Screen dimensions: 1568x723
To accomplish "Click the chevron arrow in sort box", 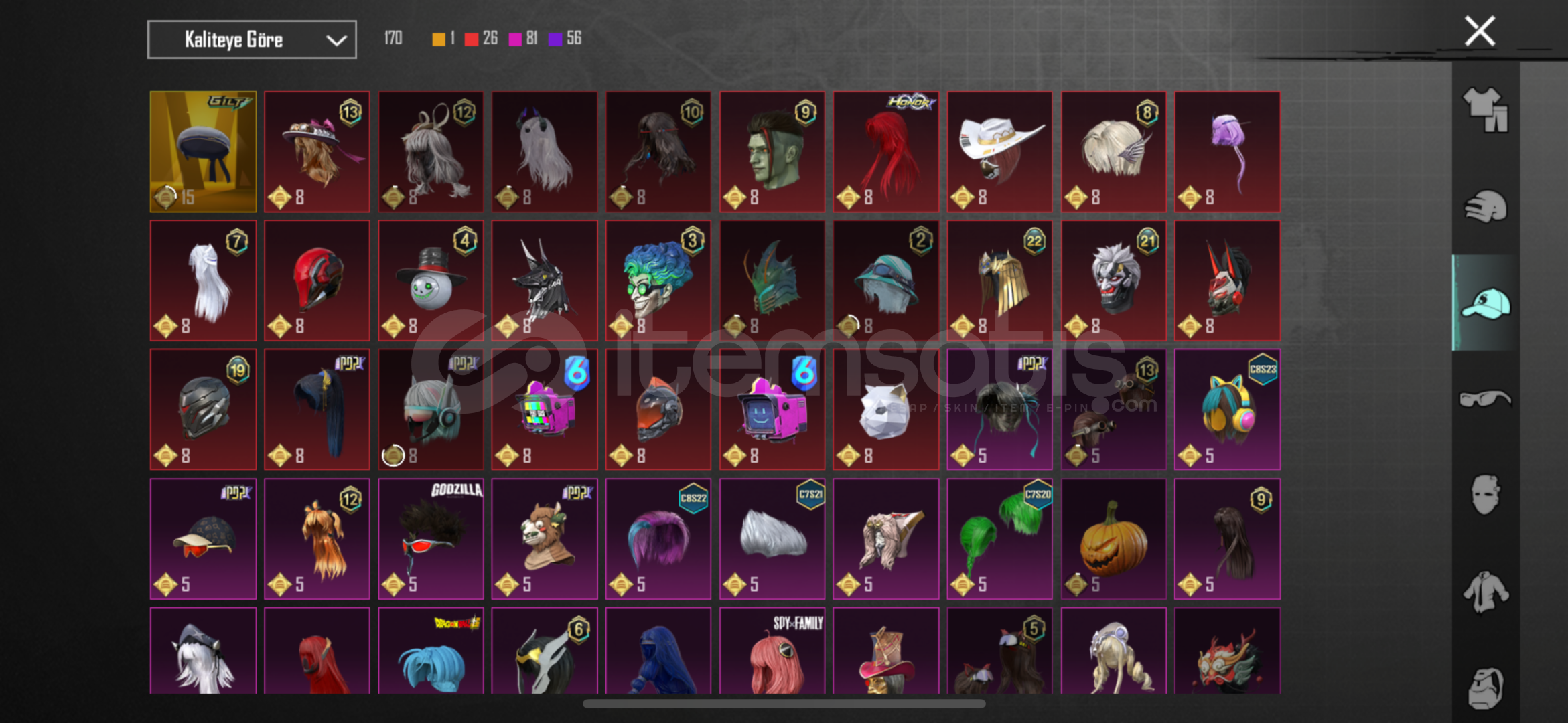I will click(336, 41).
